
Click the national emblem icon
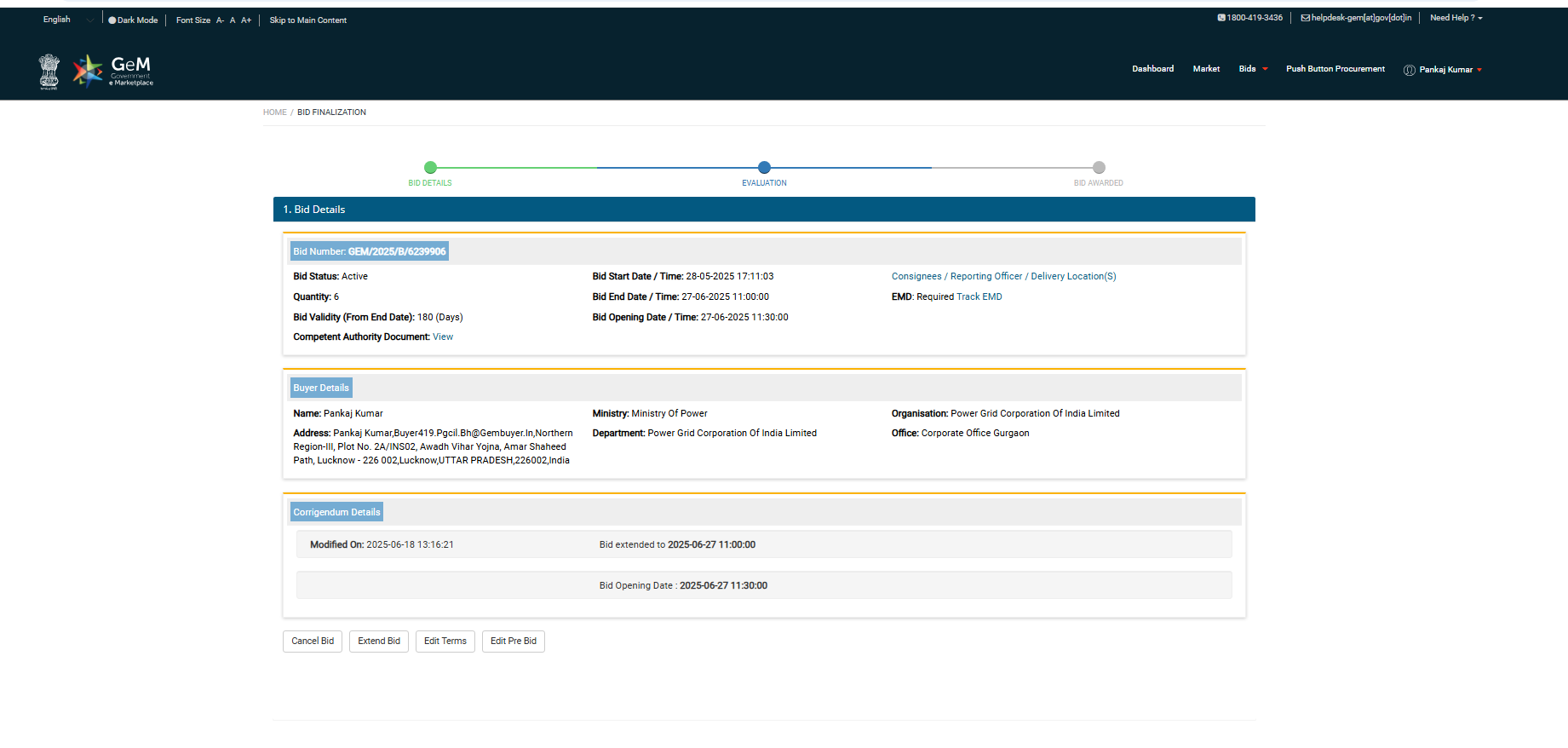tap(49, 72)
